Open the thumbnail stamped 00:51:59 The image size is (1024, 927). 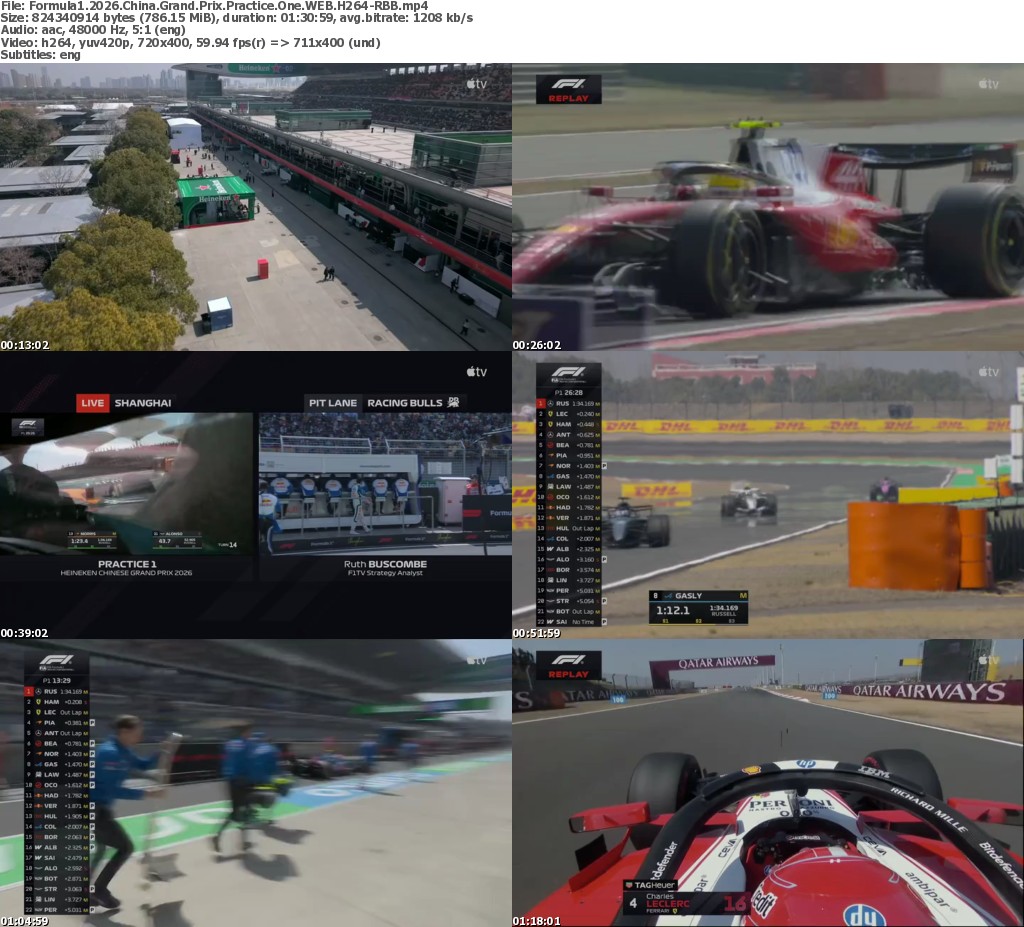768,495
